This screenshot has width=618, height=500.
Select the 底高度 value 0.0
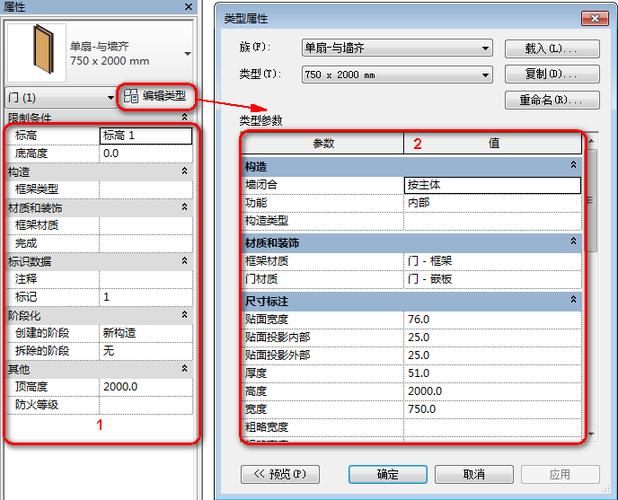click(x=146, y=153)
